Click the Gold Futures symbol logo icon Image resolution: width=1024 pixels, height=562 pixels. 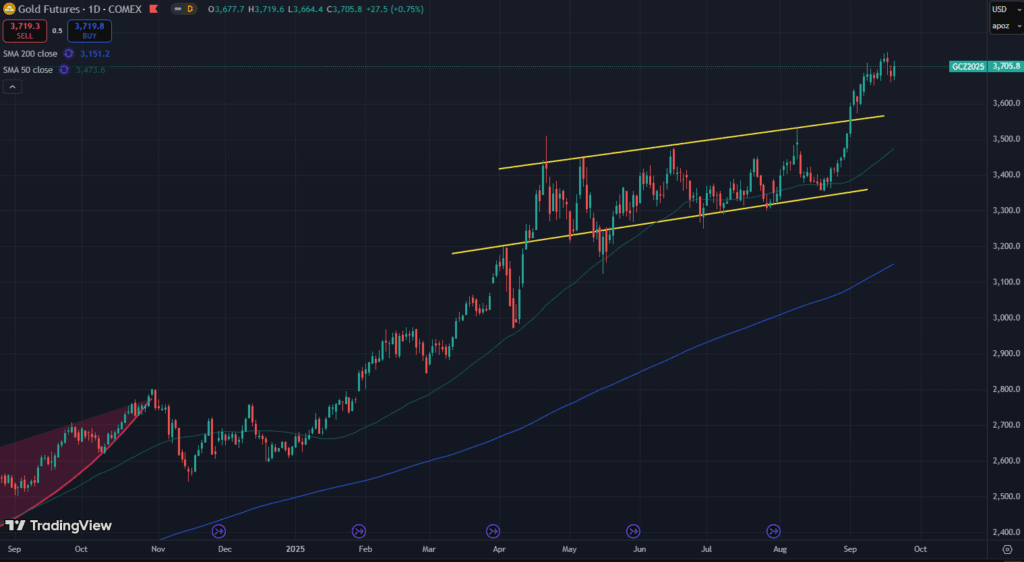pos(10,8)
